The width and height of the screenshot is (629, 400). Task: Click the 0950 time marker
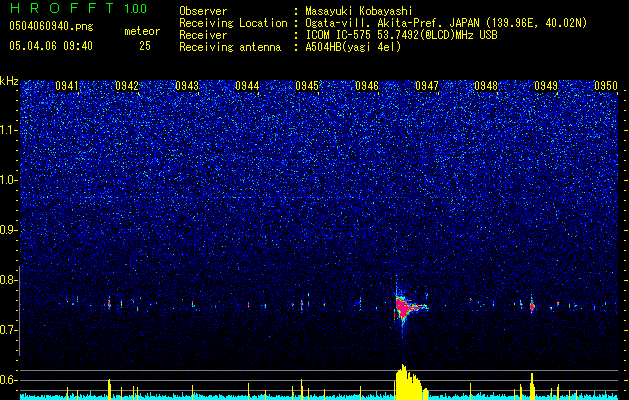pyautogui.click(x=606, y=86)
